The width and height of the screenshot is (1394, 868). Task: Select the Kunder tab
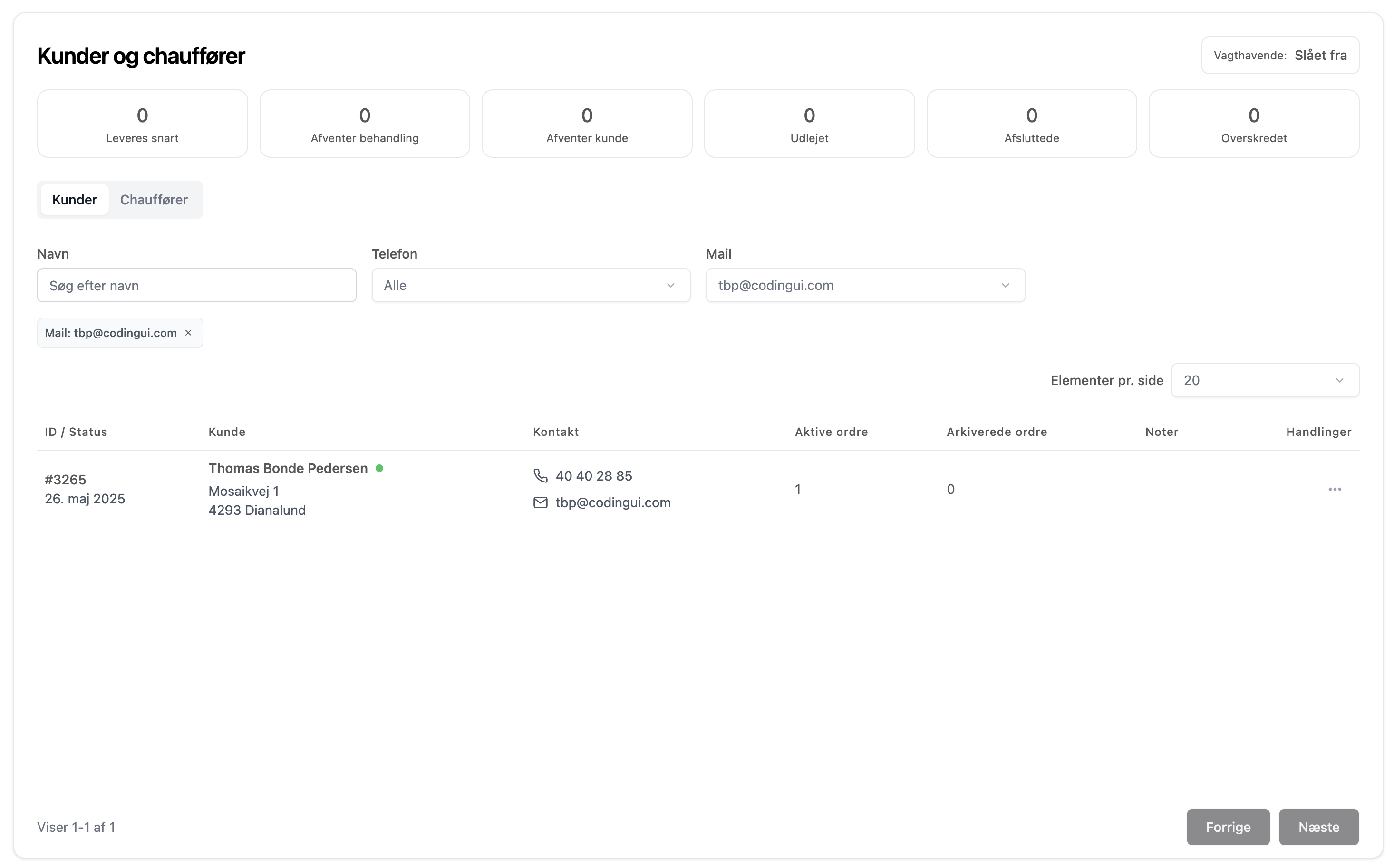click(75, 200)
